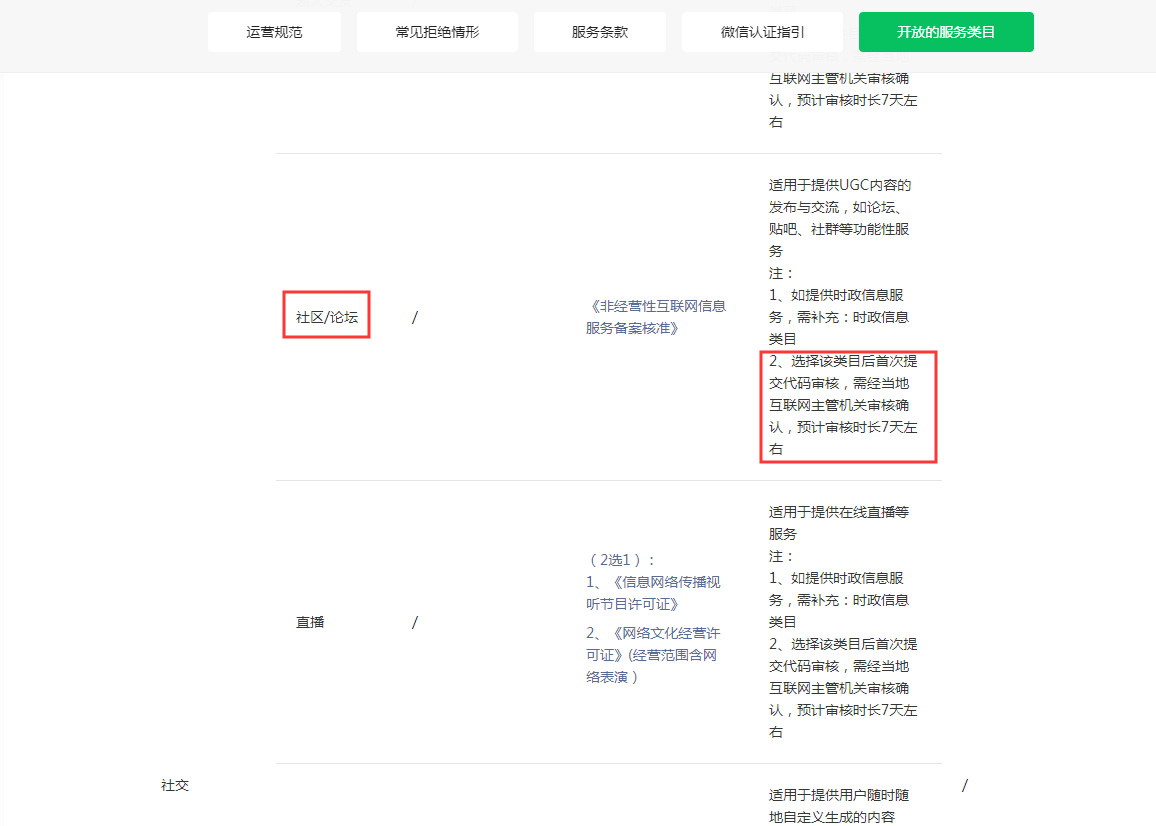Select the 社区/论坛 category cell
Screen dimensions: 1156x826
point(327,317)
